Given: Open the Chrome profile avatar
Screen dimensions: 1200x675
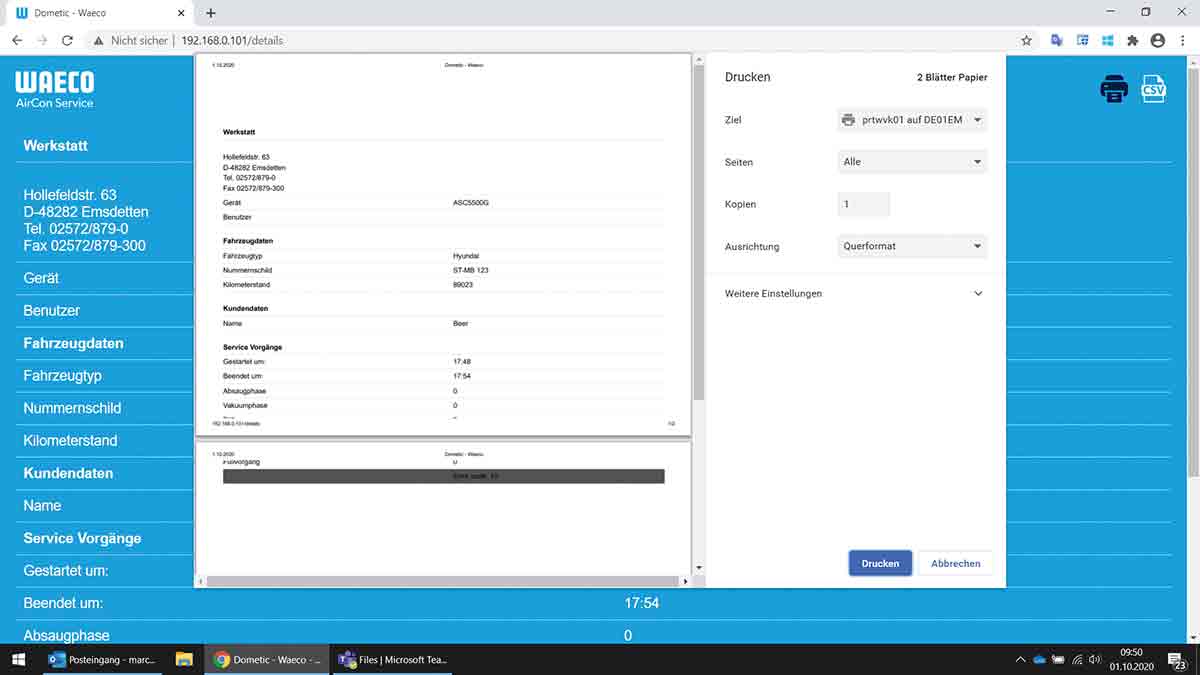Looking at the screenshot, I should coord(1158,41).
